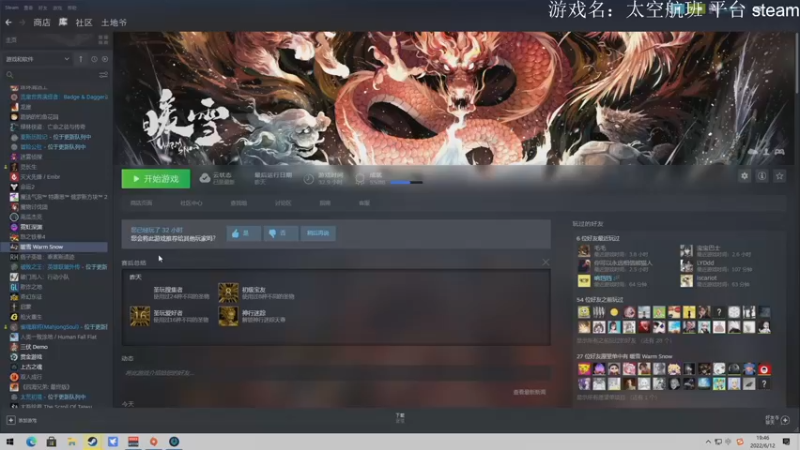Open the Windows Start menu
This screenshot has width=800, height=450.
[10, 441]
